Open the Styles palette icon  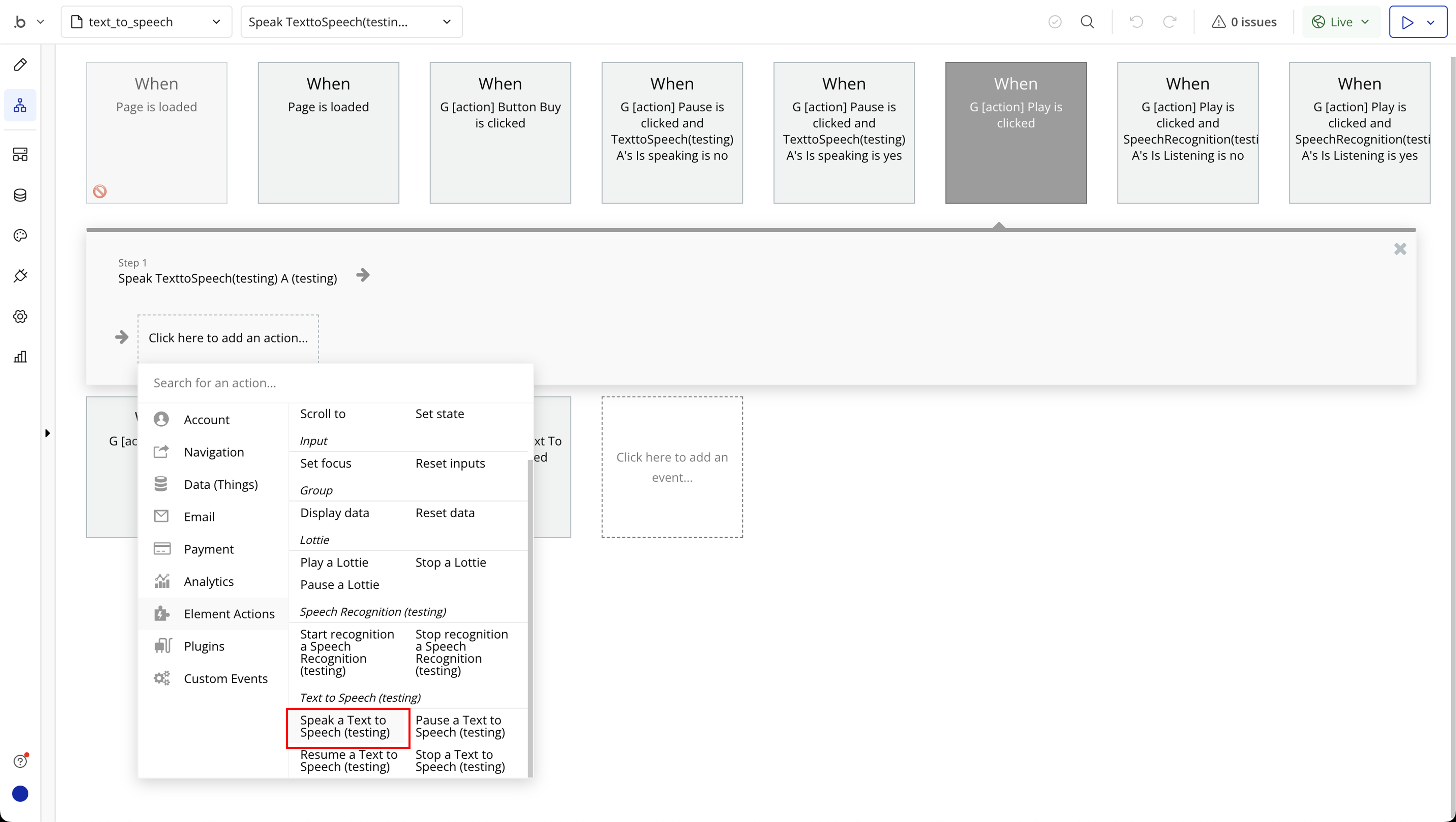tap(20, 235)
